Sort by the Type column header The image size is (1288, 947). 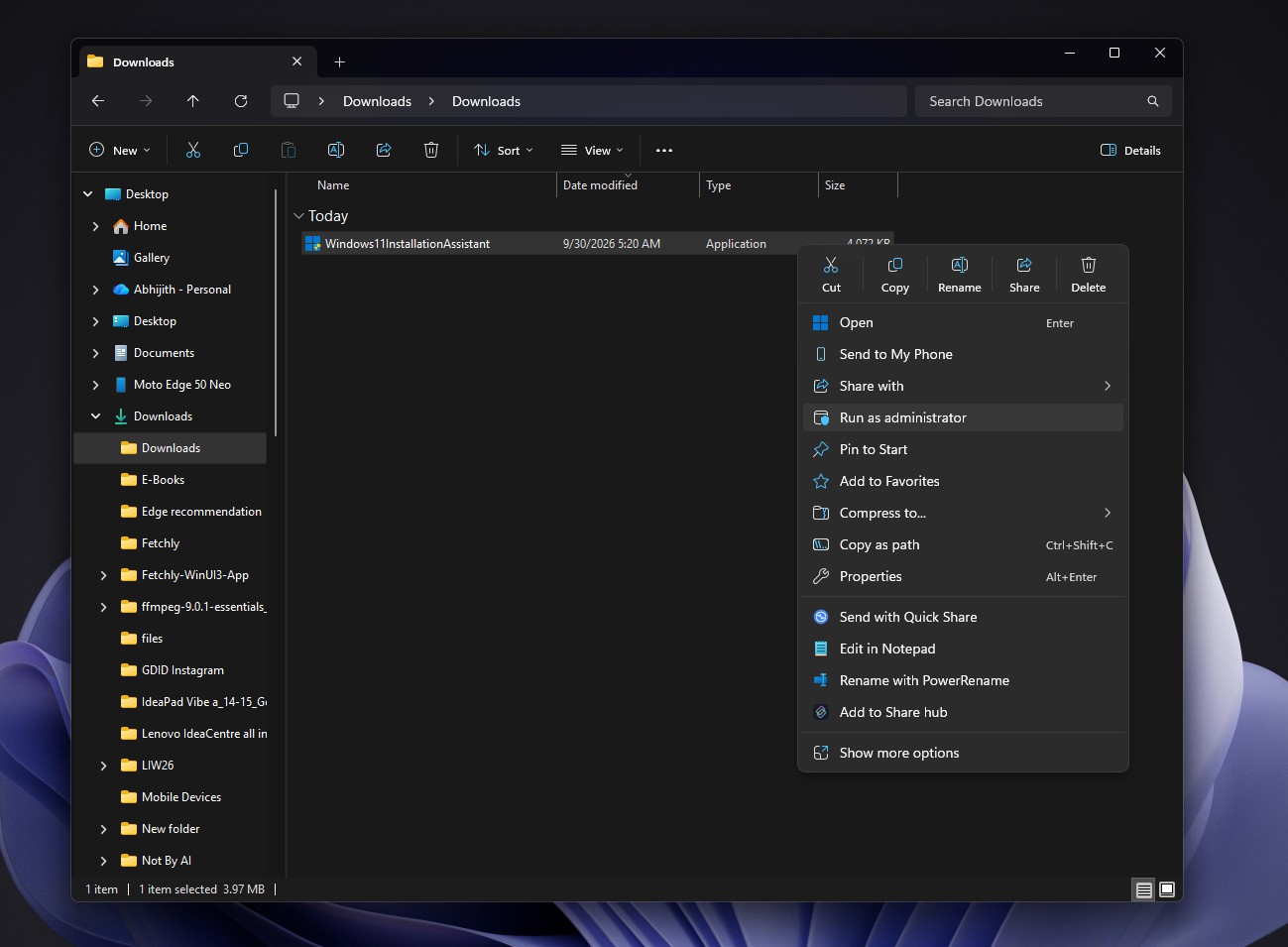click(719, 185)
